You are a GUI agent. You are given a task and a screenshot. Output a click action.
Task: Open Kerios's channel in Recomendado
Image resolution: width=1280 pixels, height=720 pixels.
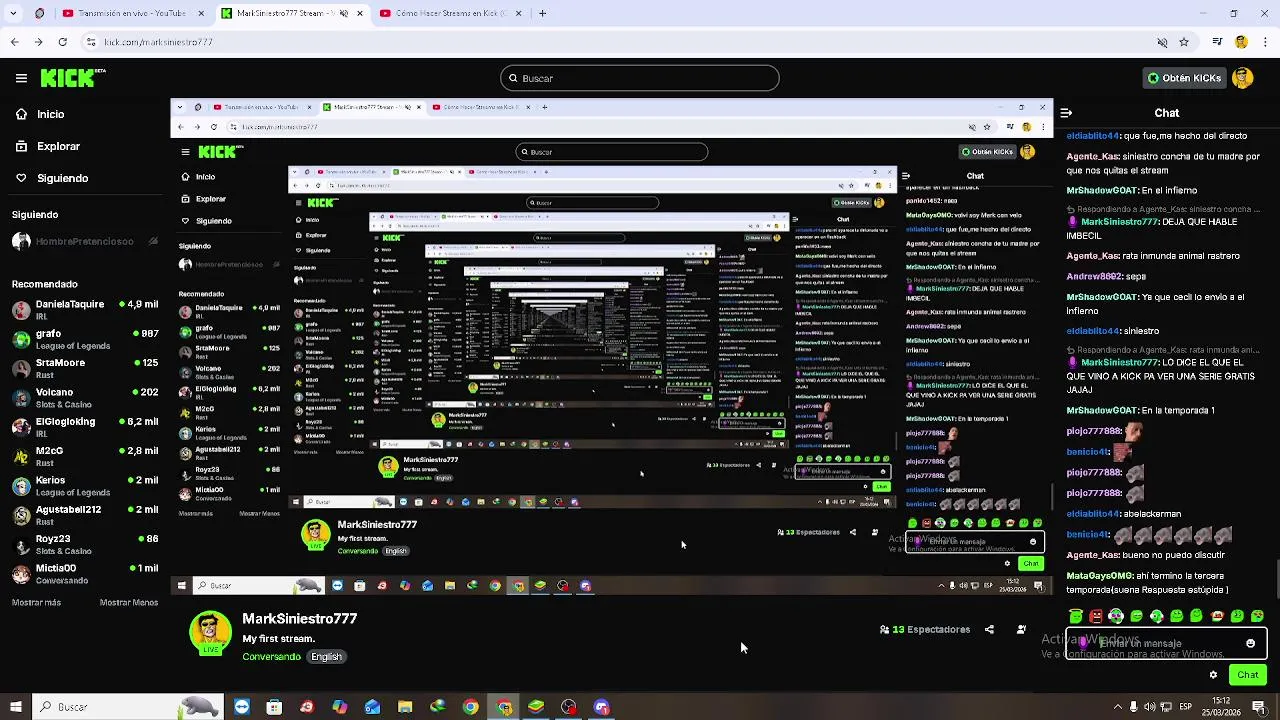(85, 485)
